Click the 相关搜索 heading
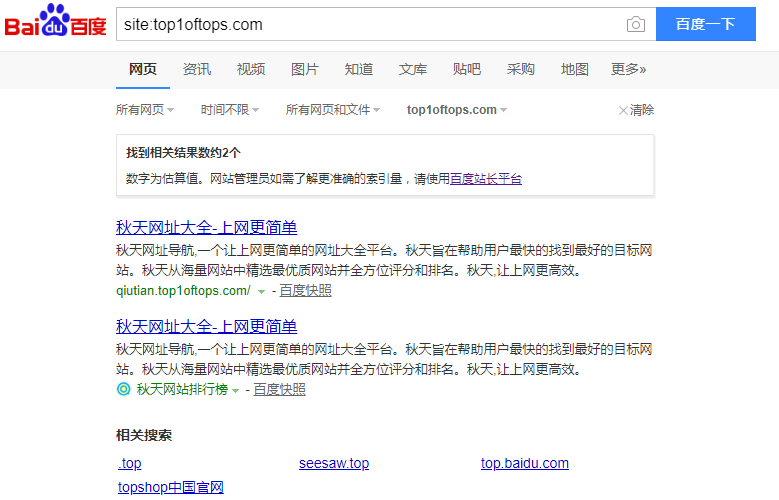This screenshot has height=500, width=779. [x=144, y=435]
